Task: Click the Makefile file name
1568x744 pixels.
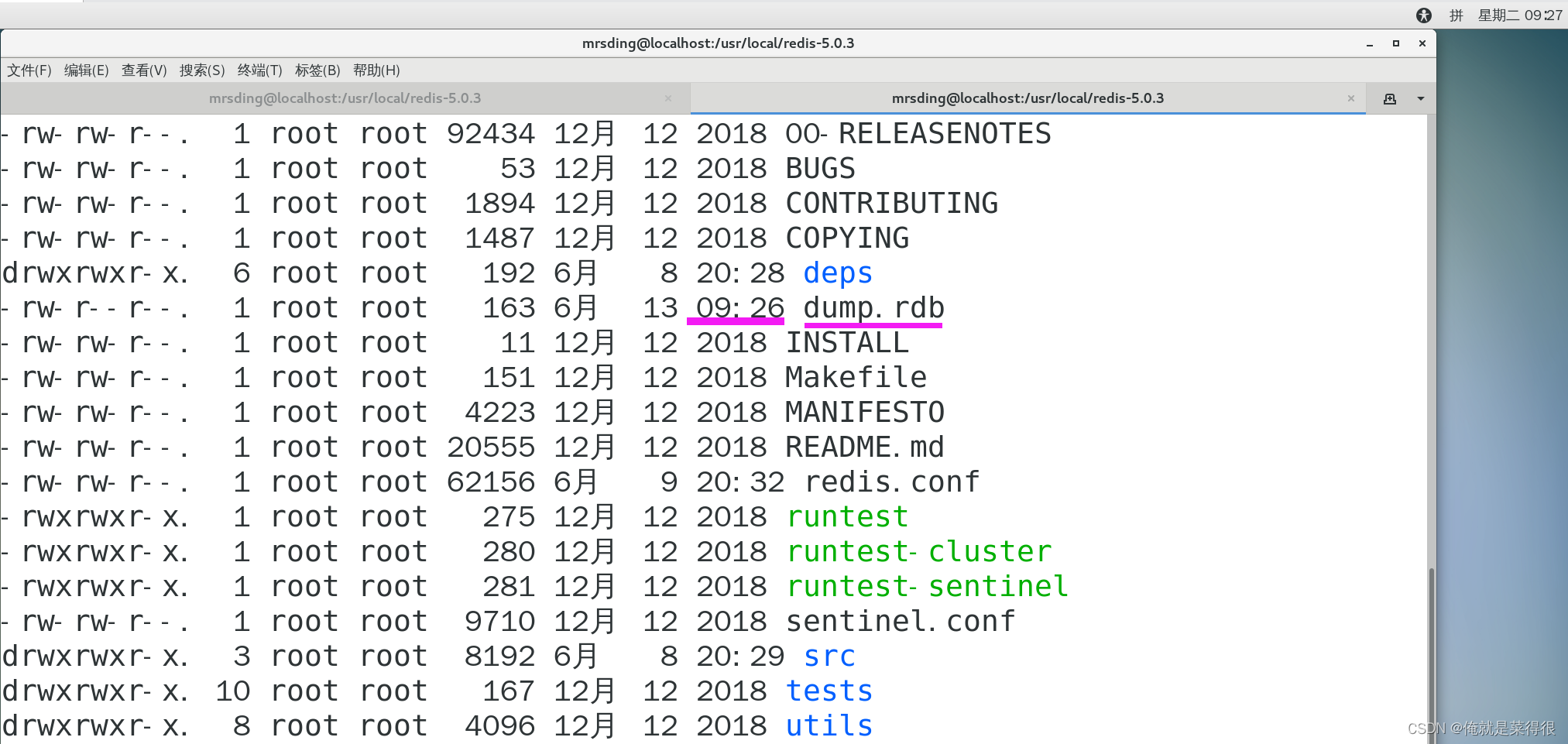Action: click(x=856, y=378)
